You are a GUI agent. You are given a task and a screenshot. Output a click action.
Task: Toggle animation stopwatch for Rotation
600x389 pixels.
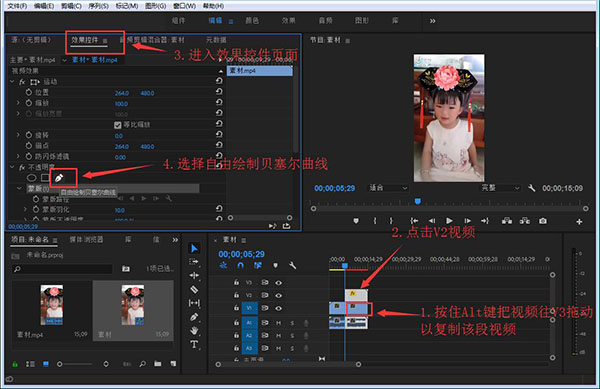pos(29,135)
